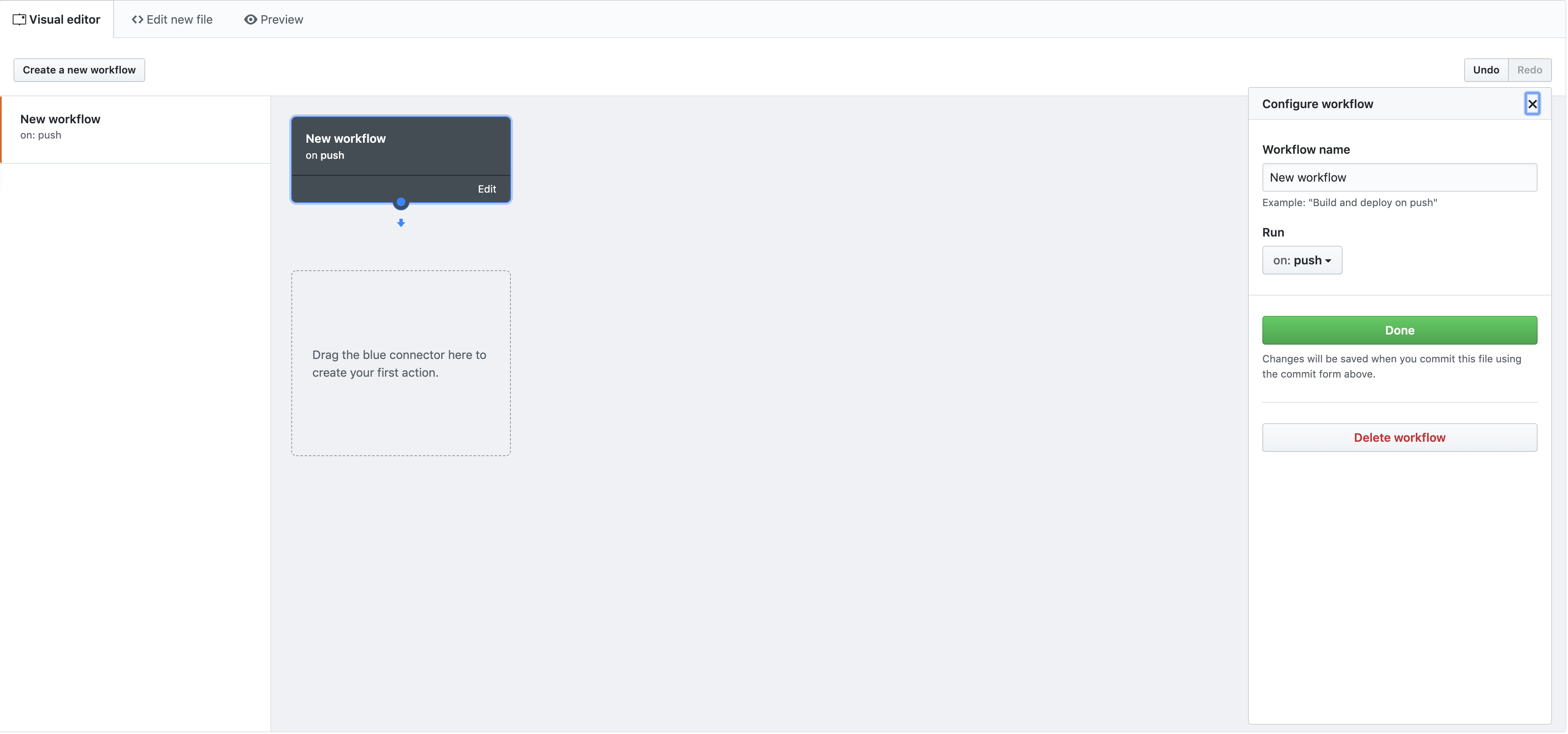The image size is (1568, 734).
Task: Click Delete workflow button
Action: (x=1400, y=438)
